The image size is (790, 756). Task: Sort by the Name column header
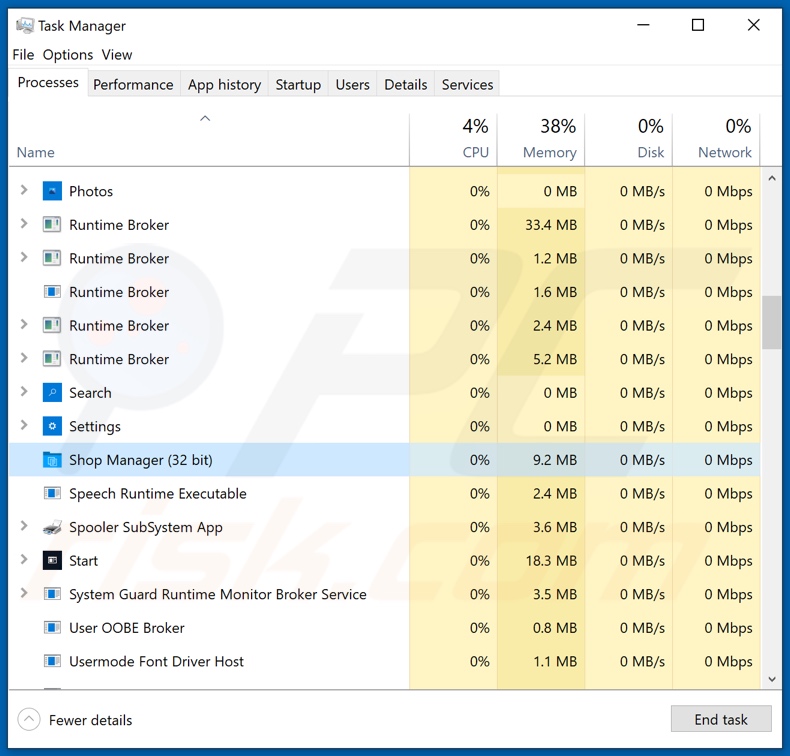pyautogui.click(x=209, y=140)
